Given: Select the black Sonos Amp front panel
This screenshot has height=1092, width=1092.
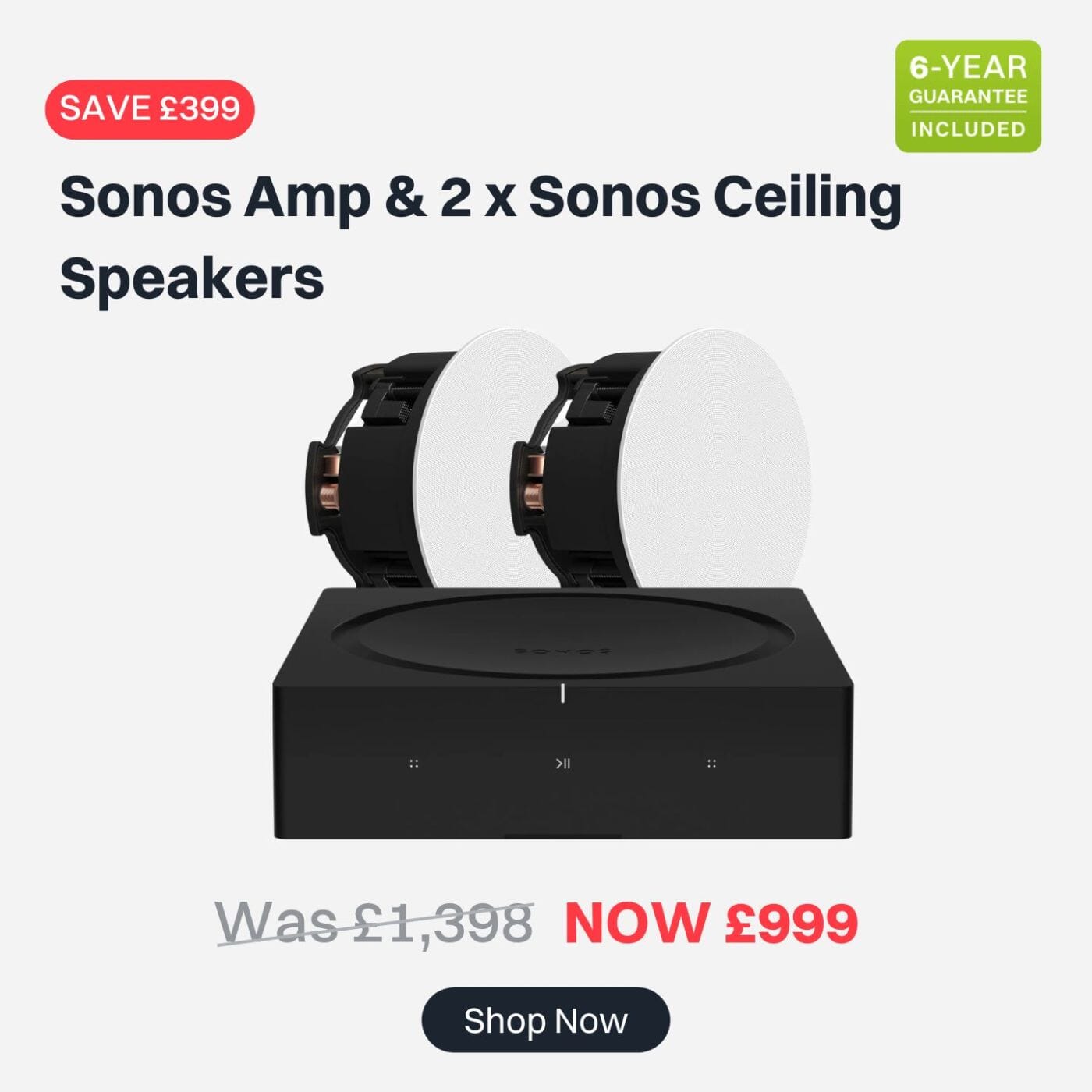Looking at the screenshot, I should 562,760.
